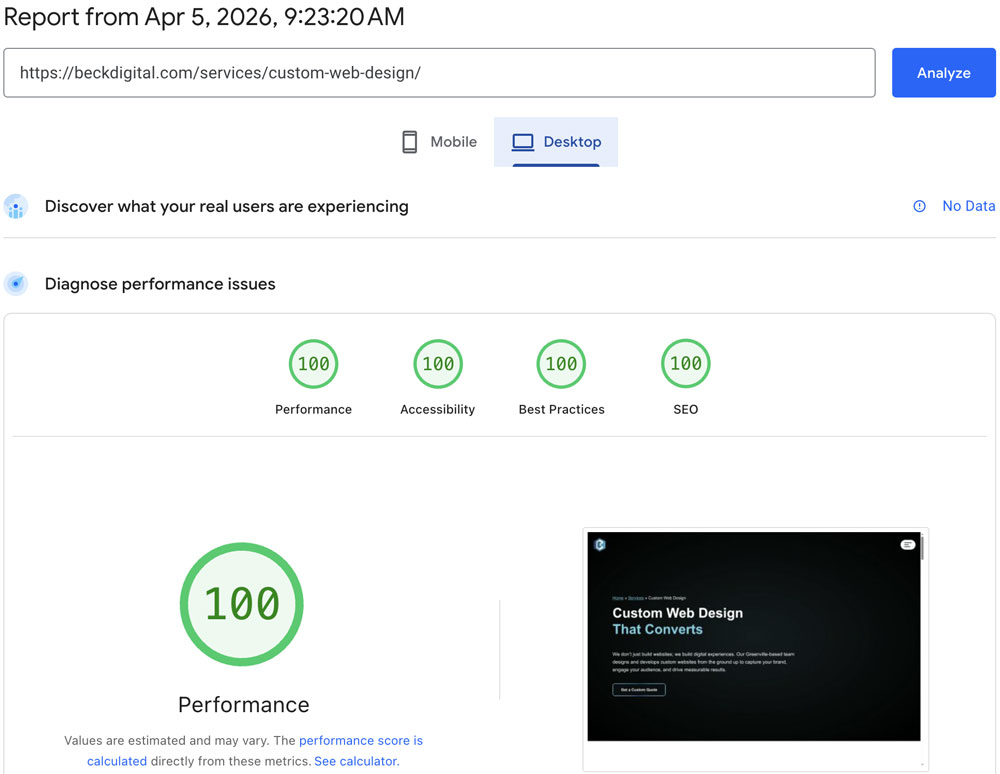The height and width of the screenshot is (774, 1000).
Task: Click the info icon beside No Data
Action: tap(919, 206)
